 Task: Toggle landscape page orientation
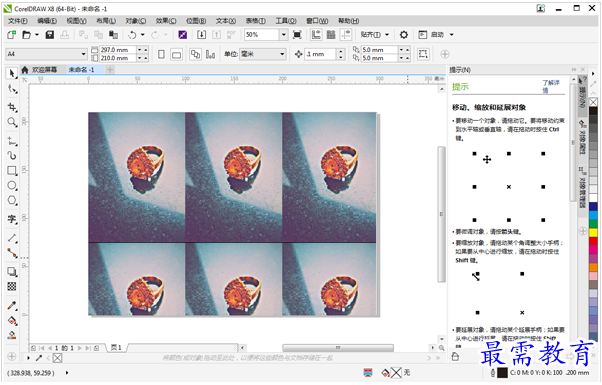(x=176, y=54)
